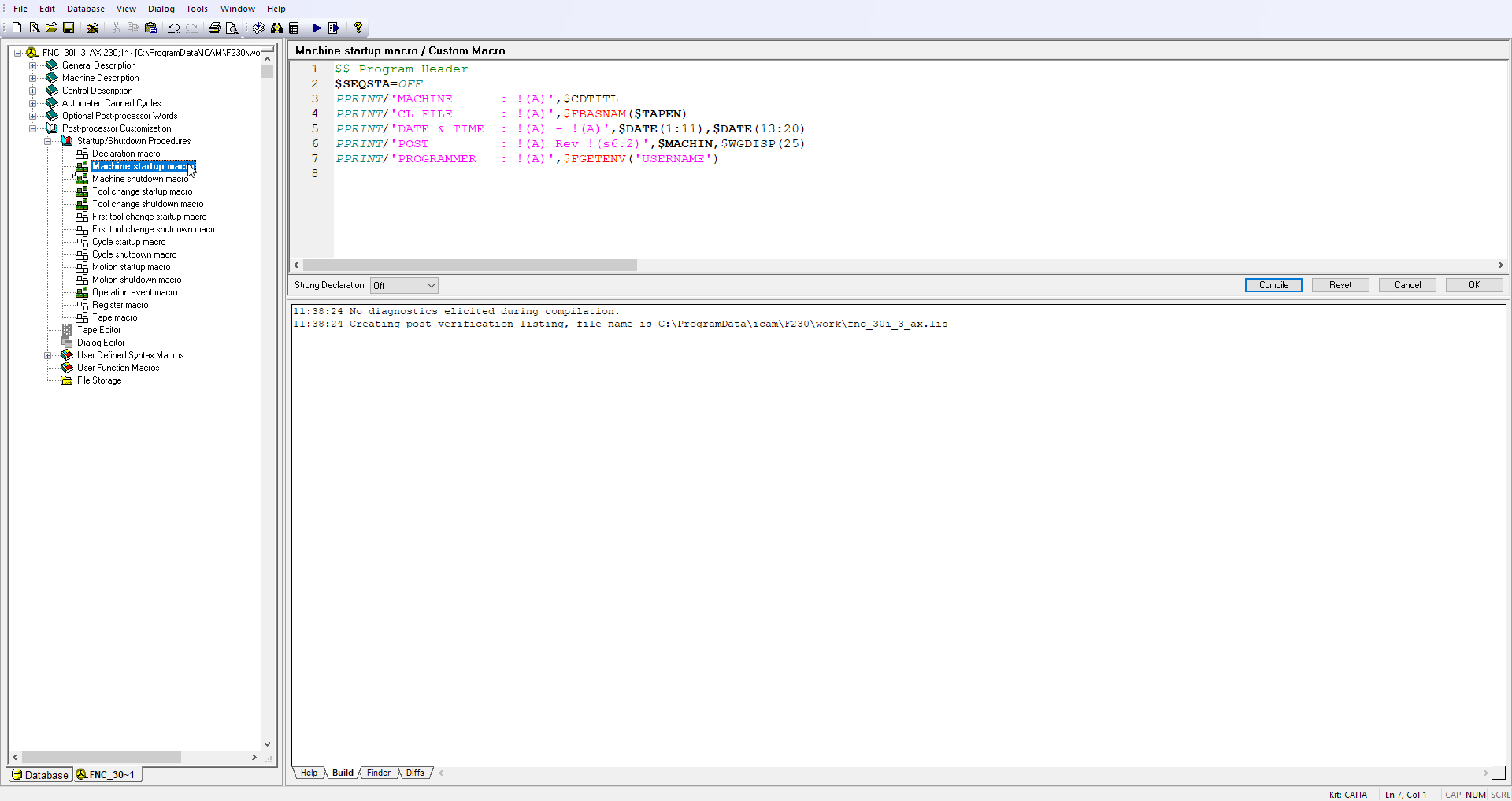Image resolution: width=1512 pixels, height=801 pixels.
Task: Click the Save (floppy disk) toolbar icon
Action: tap(69, 28)
